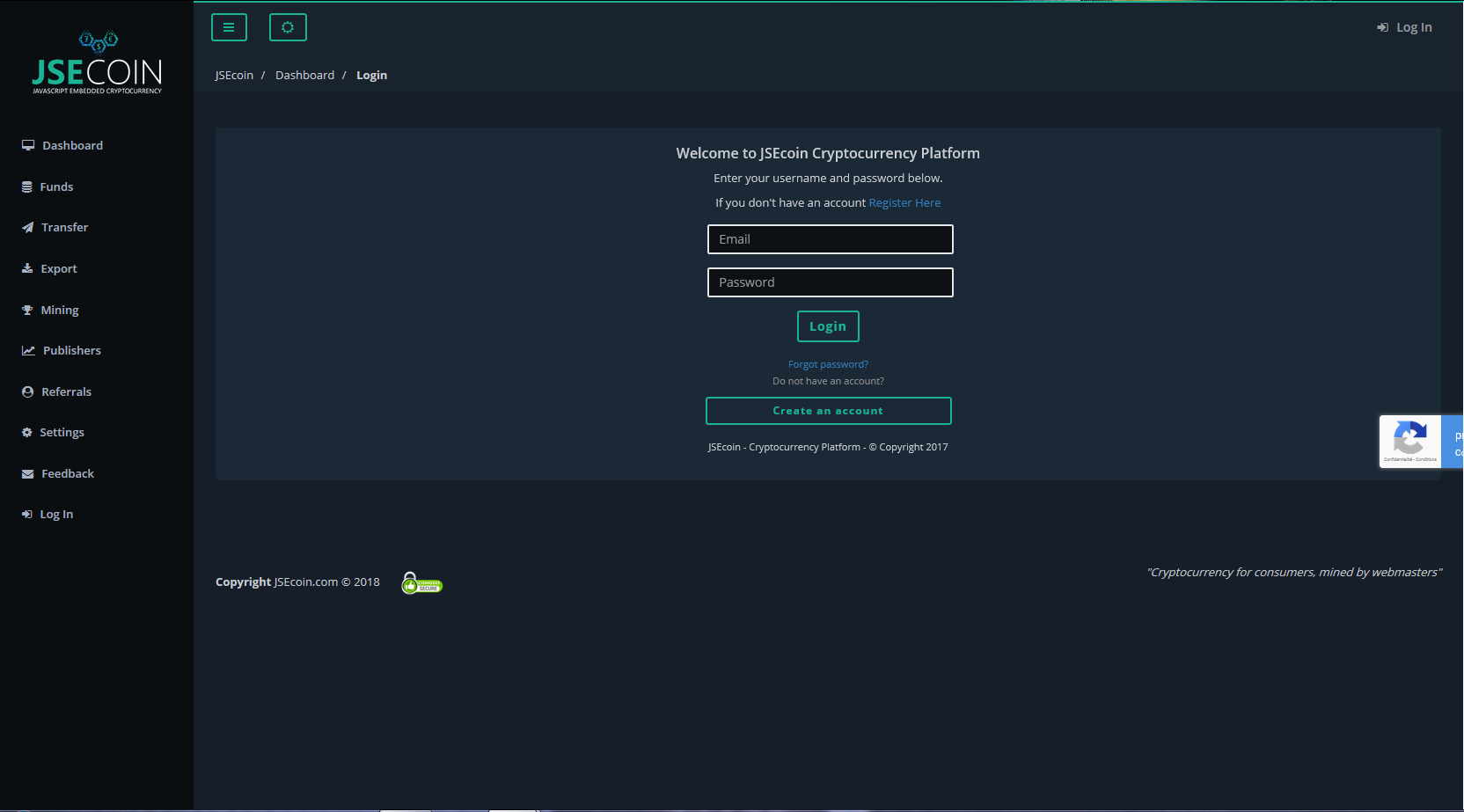Open the Mining page
Viewport: 1464px width, 812px height.
[60, 310]
